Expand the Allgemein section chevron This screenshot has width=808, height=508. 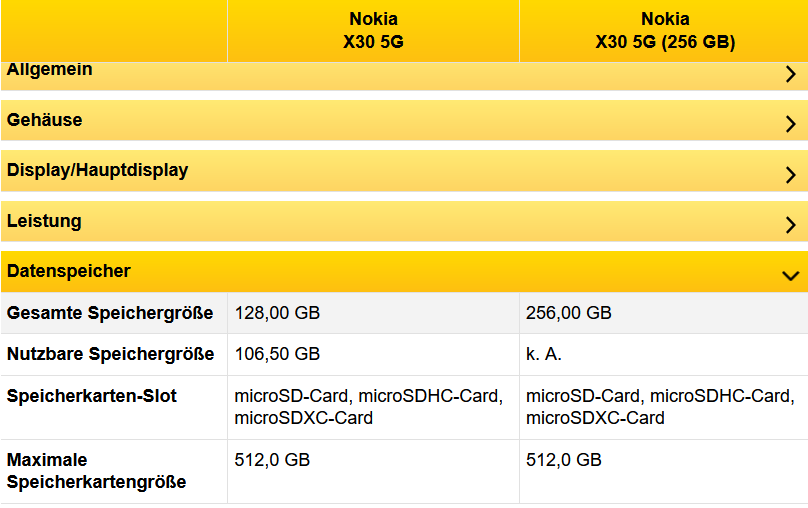coord(790,74)
